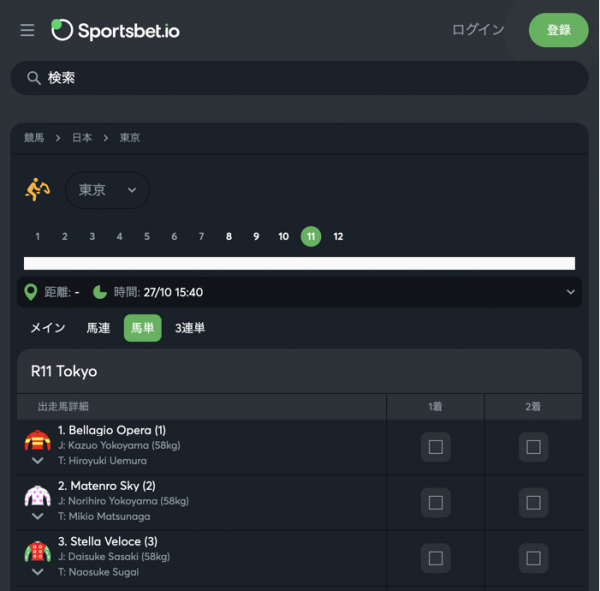The width and height of the screenshot is (600, 591).
Task: Click the green 登録 button
Action: point(558,30)
